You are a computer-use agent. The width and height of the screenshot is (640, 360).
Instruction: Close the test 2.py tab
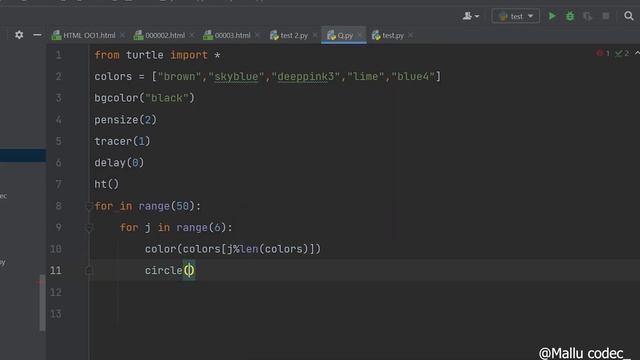(x=315, y=36)
